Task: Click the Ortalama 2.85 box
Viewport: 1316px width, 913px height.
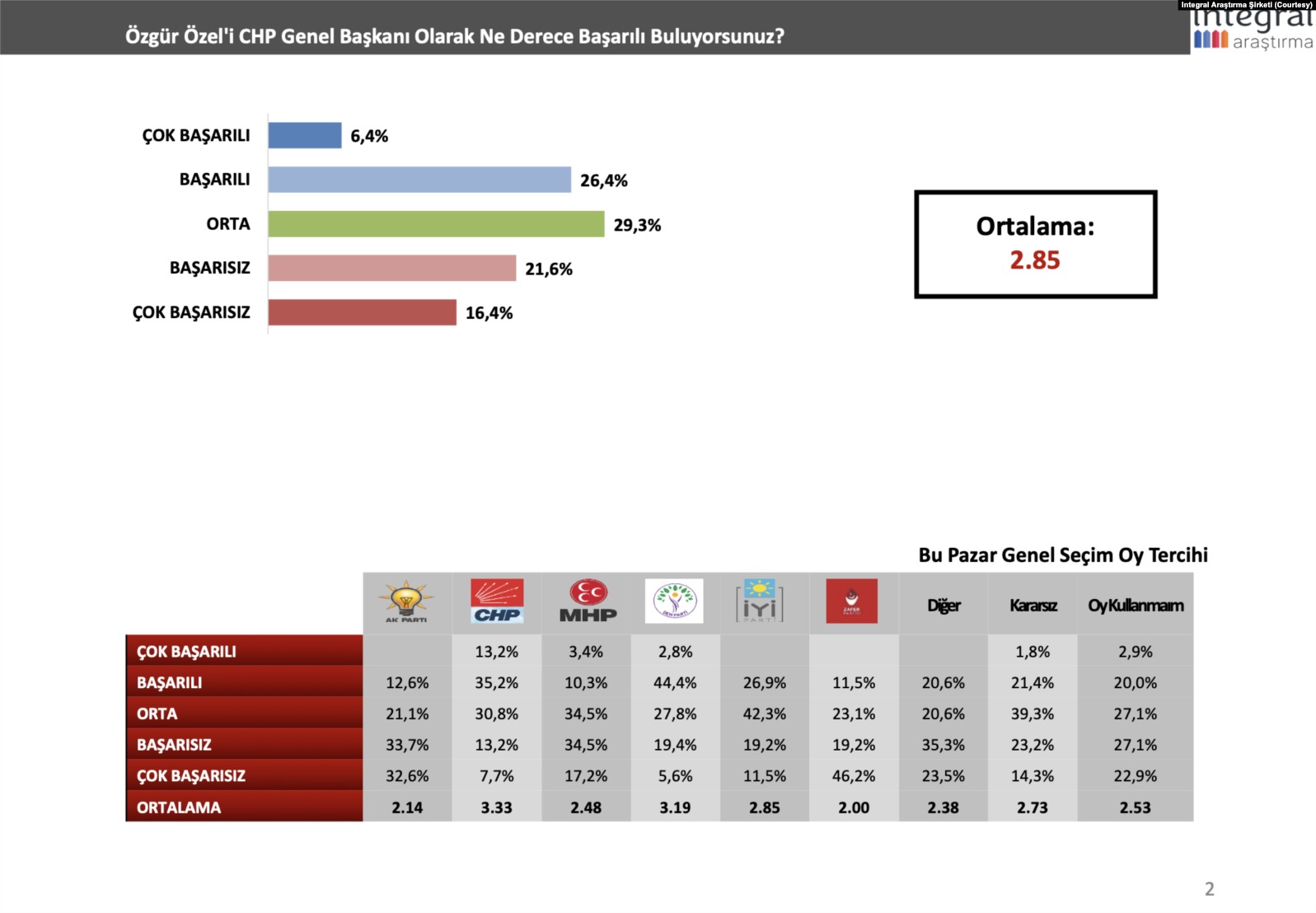Action: pyautogui.click(x=1036, y=244)
